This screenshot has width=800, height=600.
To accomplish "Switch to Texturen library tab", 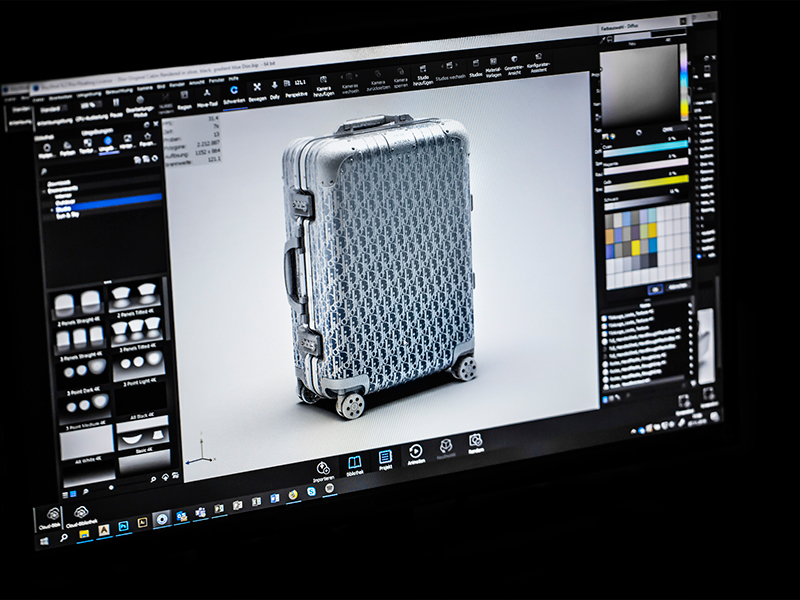I will pos(87,146).
